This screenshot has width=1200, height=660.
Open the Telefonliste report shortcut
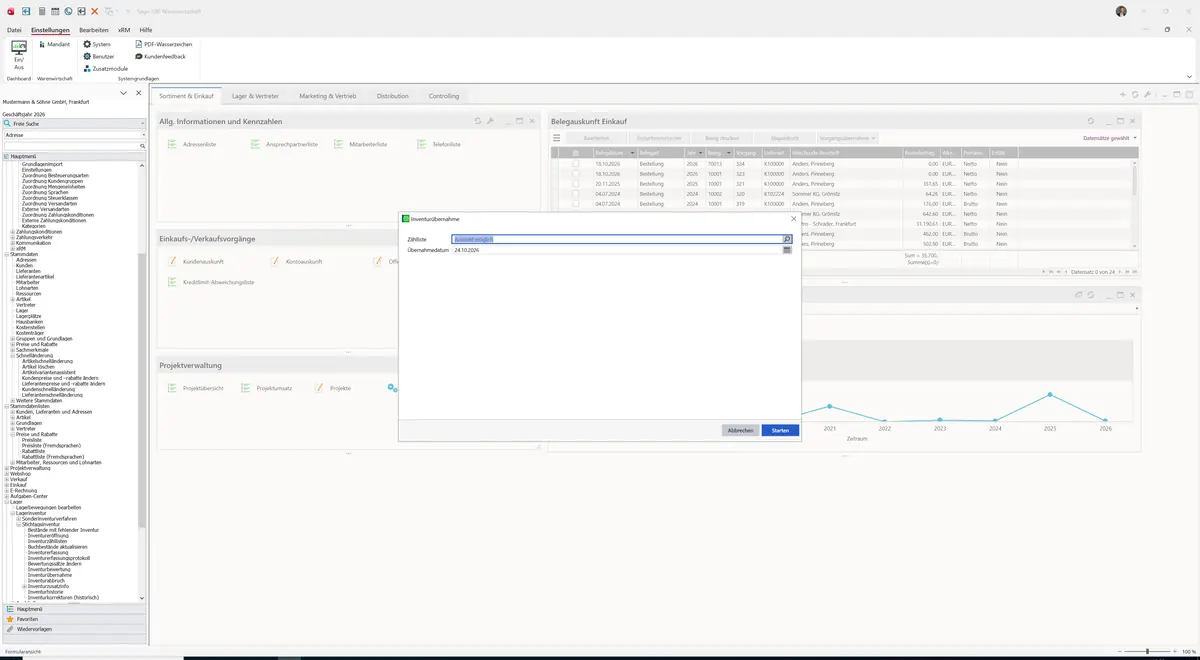coord(439,145)
